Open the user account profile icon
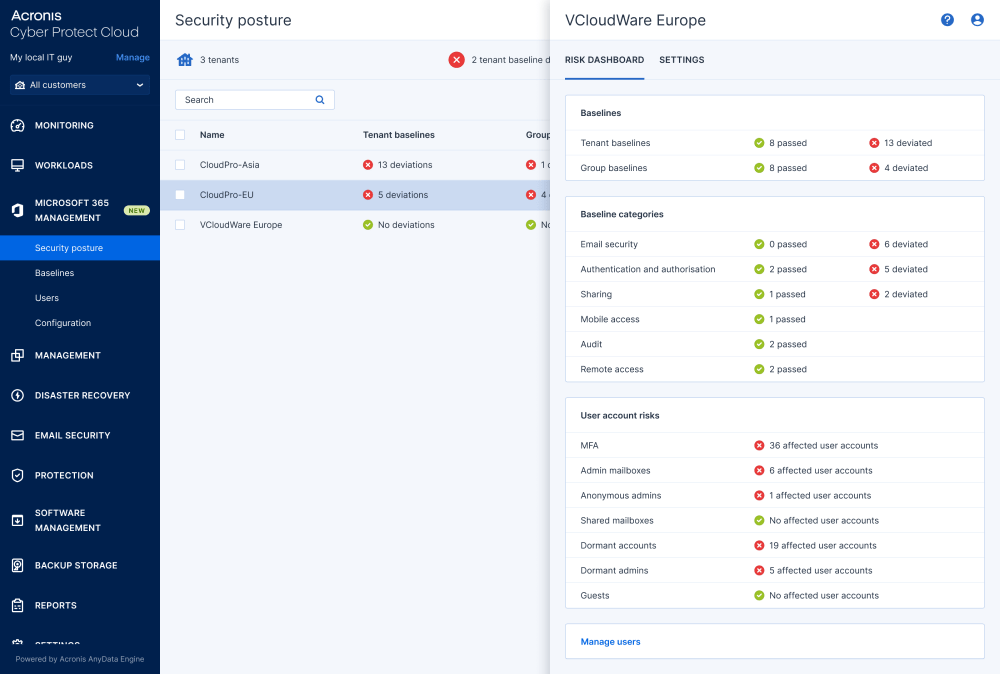Image resolution: width=1000 pixels, height=674 pixels. tap(977, 20)
